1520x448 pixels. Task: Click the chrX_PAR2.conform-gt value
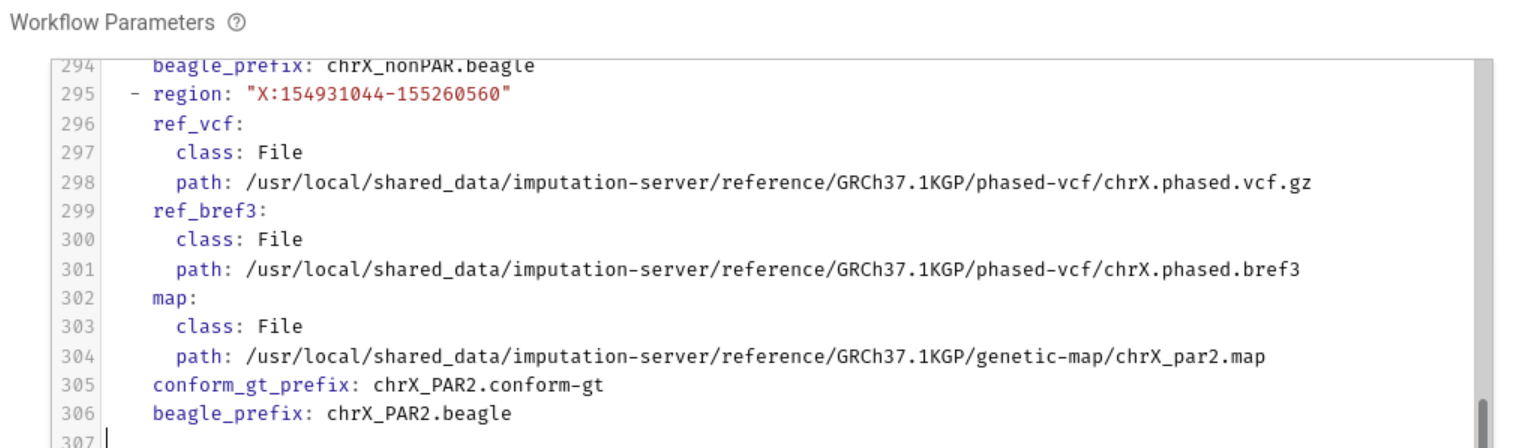488,385
